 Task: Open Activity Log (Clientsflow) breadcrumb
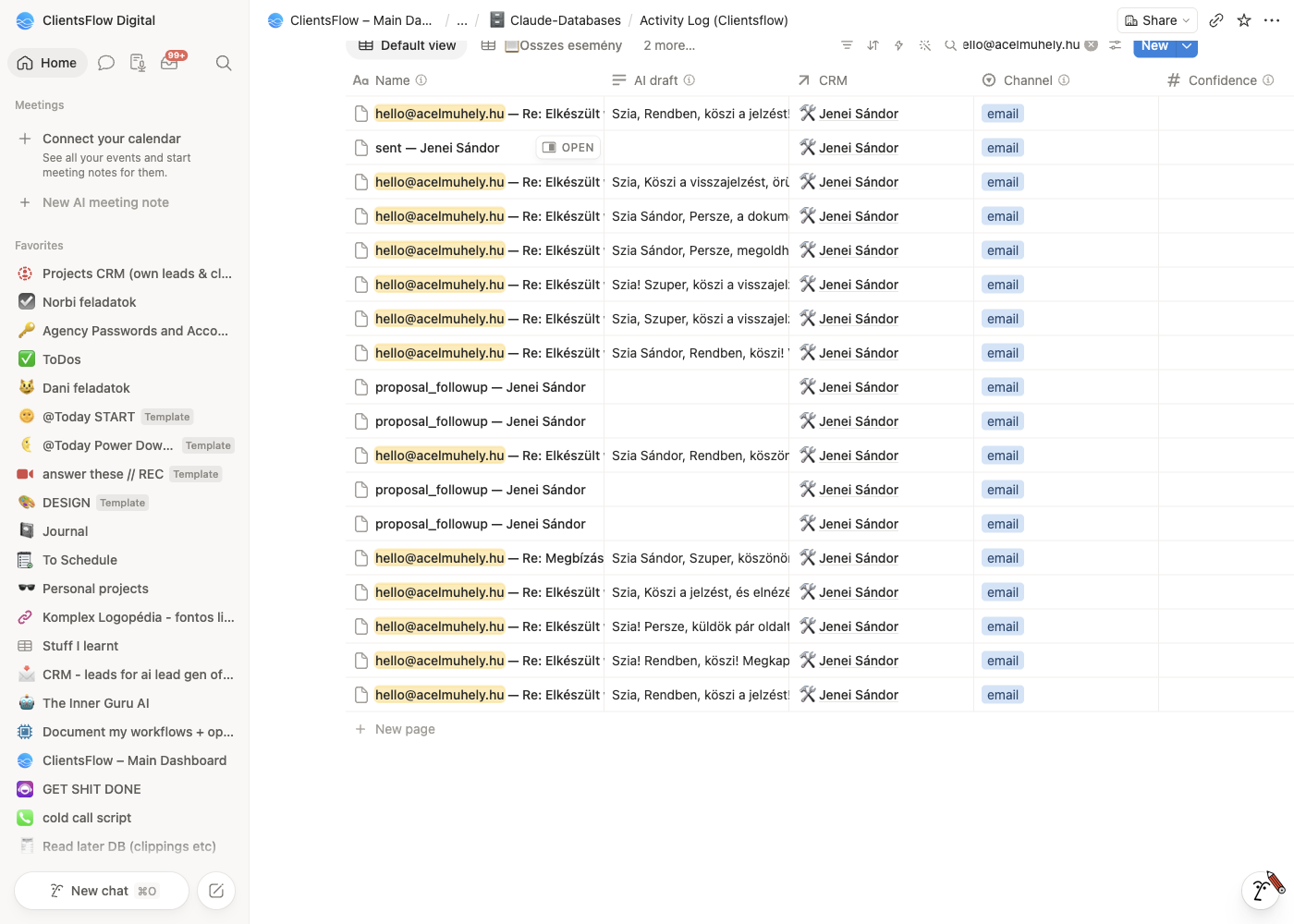click(x=714, y=20)
